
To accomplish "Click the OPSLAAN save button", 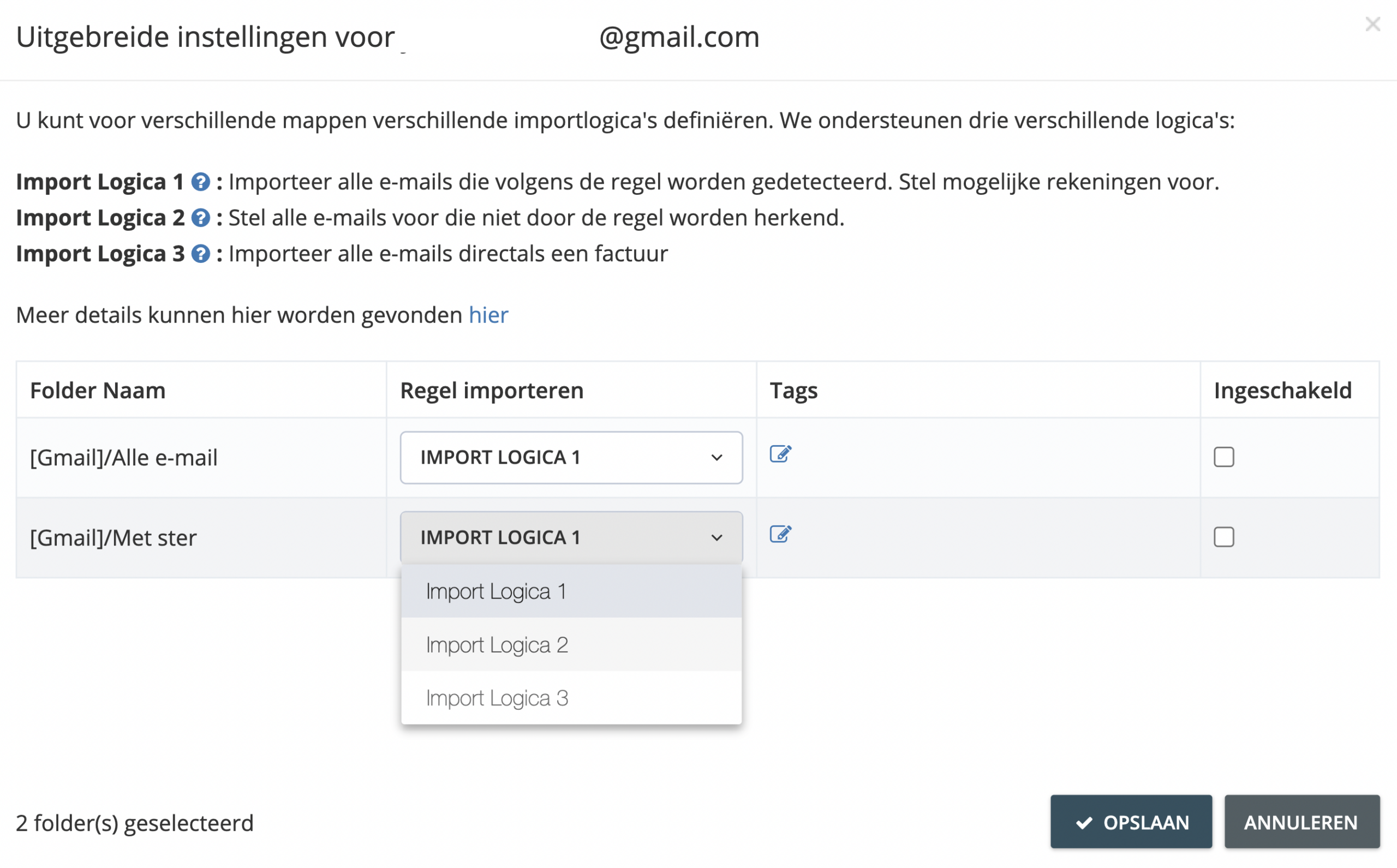I will coord(1131,822).
